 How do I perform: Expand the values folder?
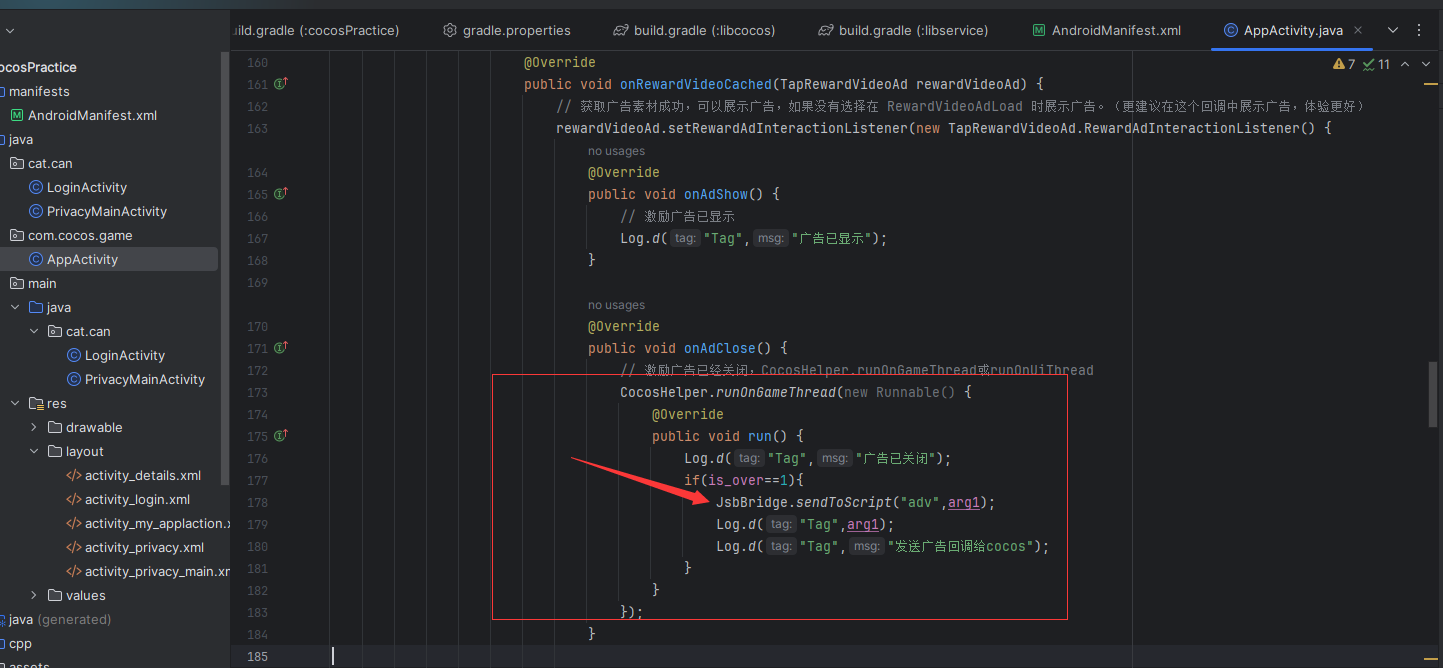tap(33, 595)
